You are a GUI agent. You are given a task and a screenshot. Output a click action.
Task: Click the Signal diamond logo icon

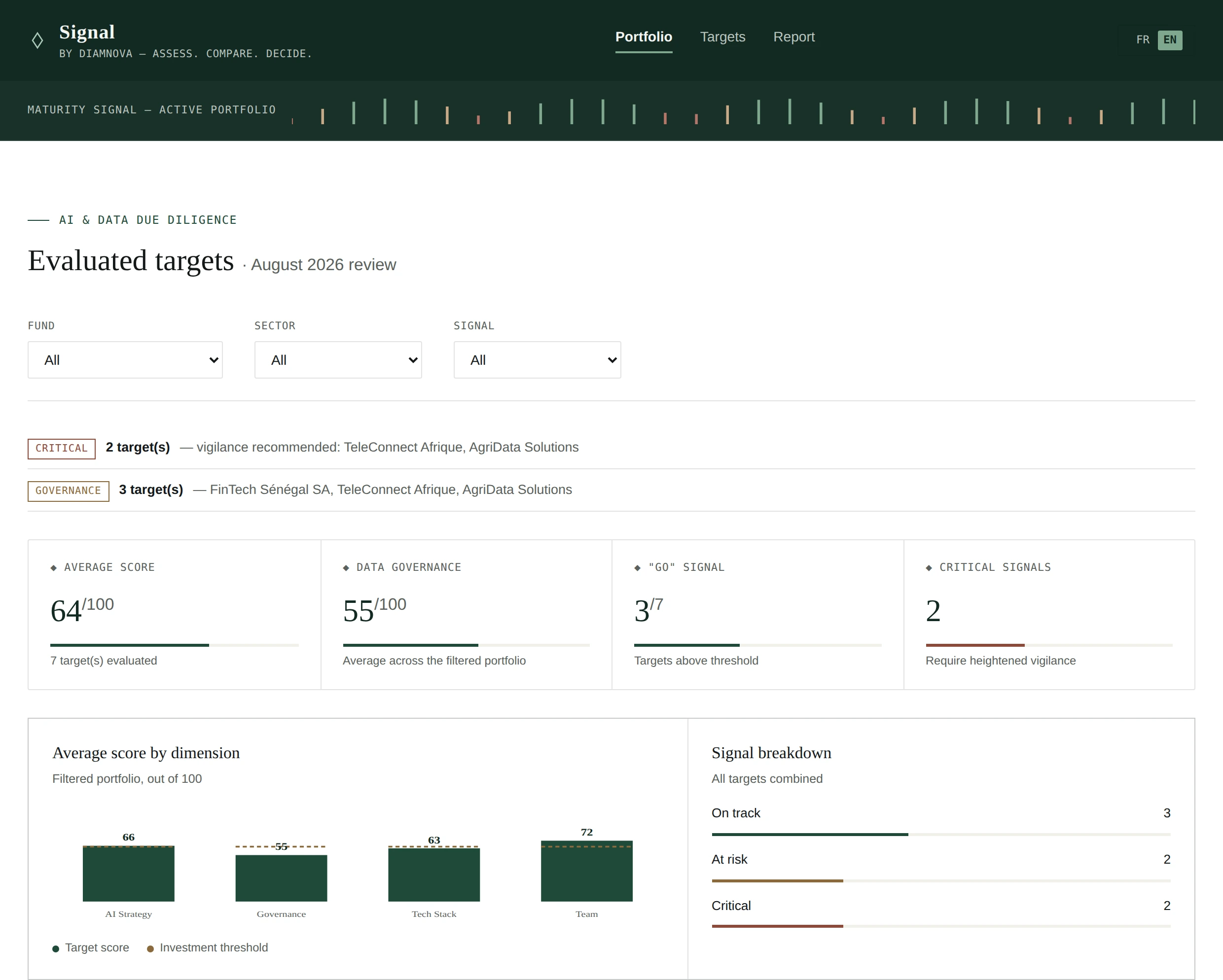(x=37, y=40)
